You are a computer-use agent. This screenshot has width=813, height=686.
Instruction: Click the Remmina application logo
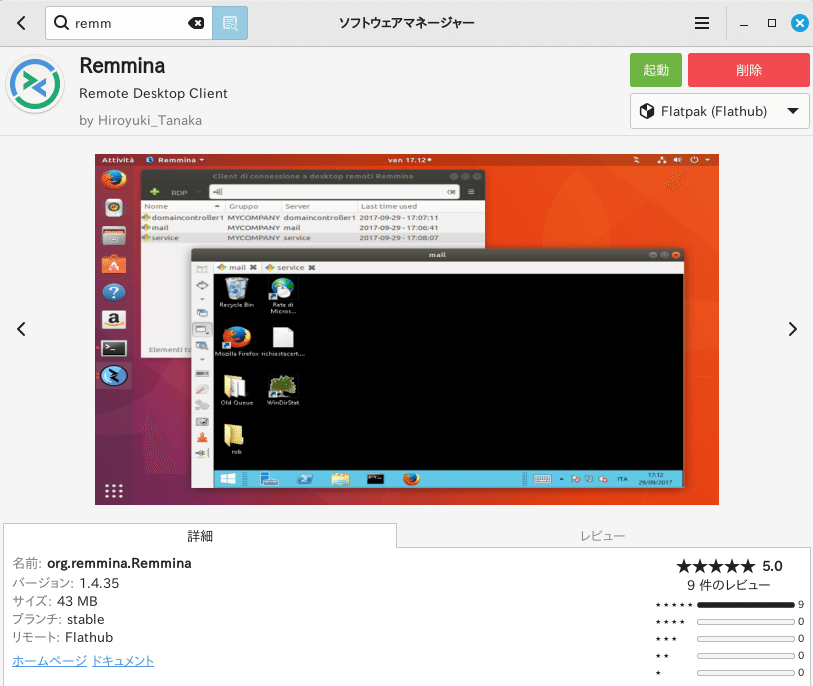click(35, 85)
